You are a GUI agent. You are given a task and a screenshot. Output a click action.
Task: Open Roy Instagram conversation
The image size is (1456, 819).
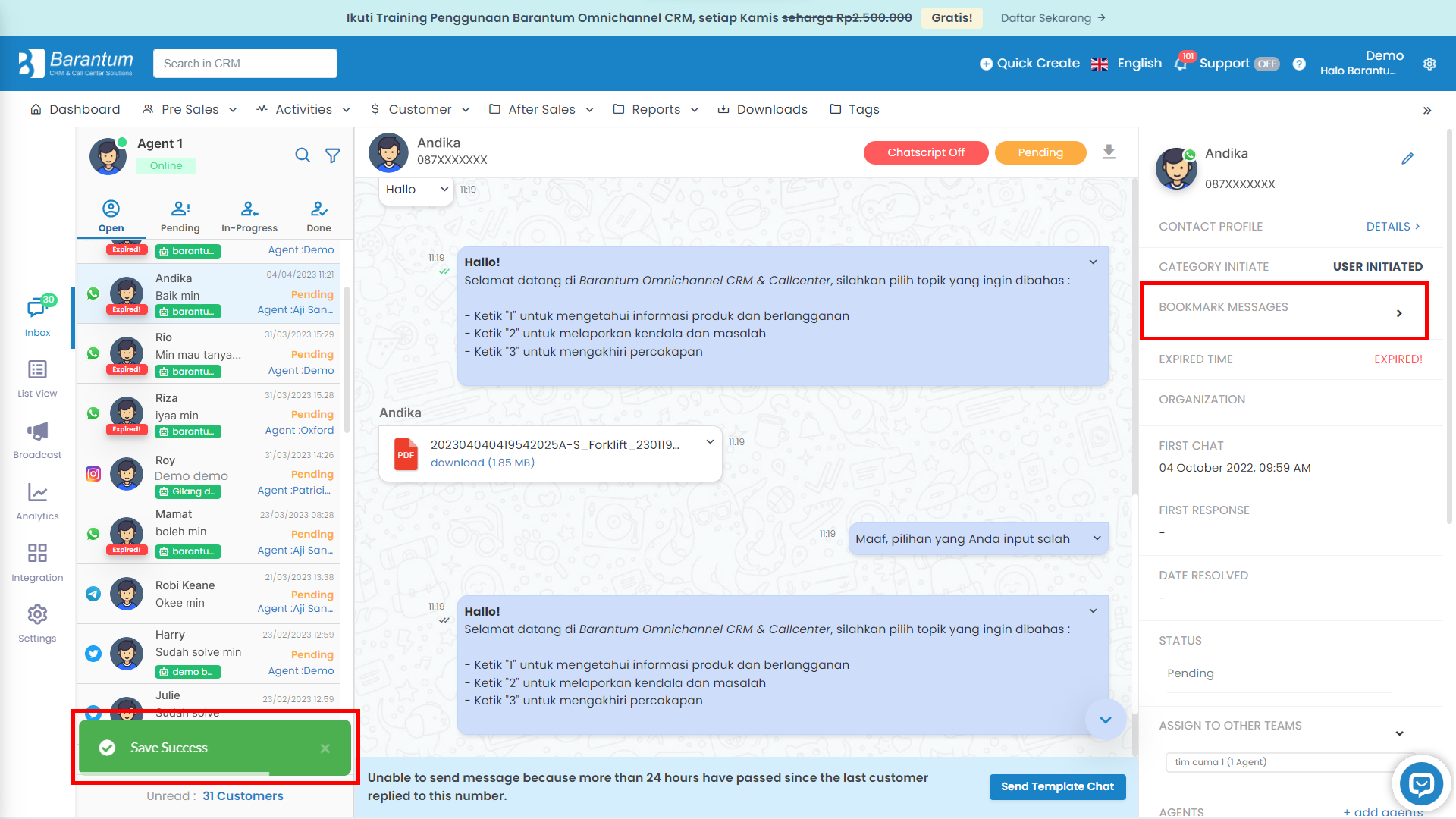pos(209,474)
